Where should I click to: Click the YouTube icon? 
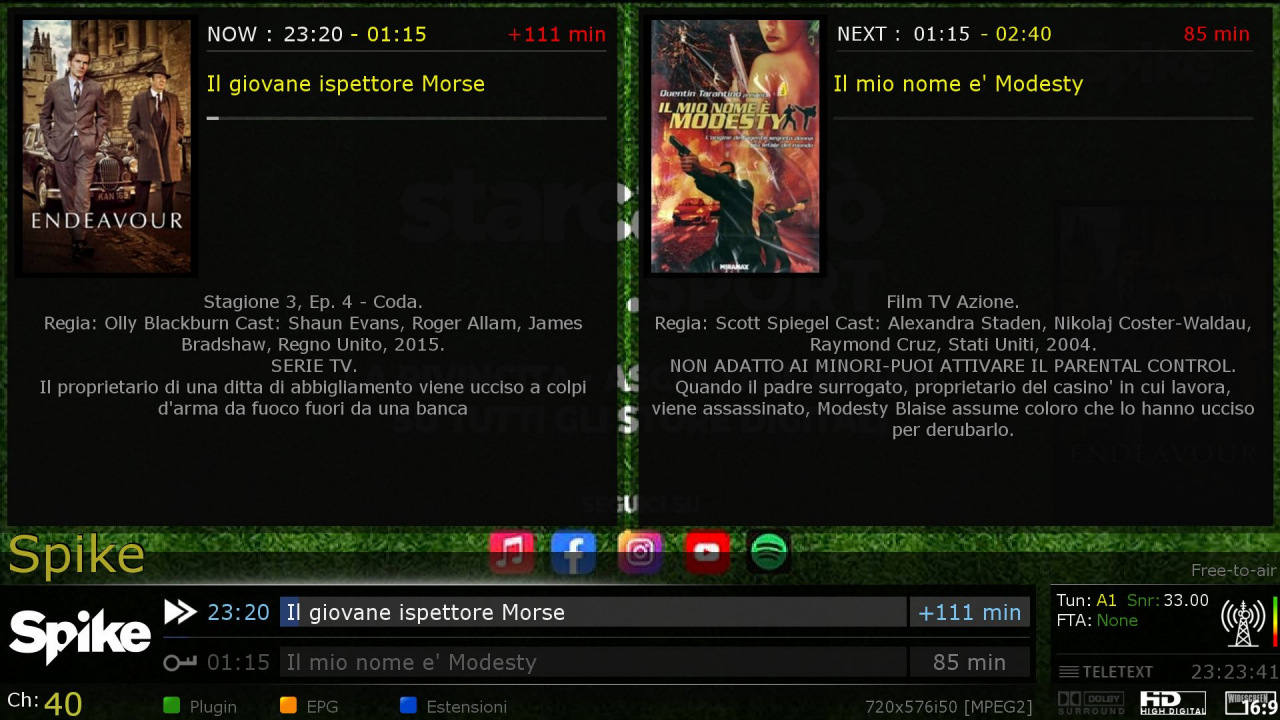(x=707, y=551)
